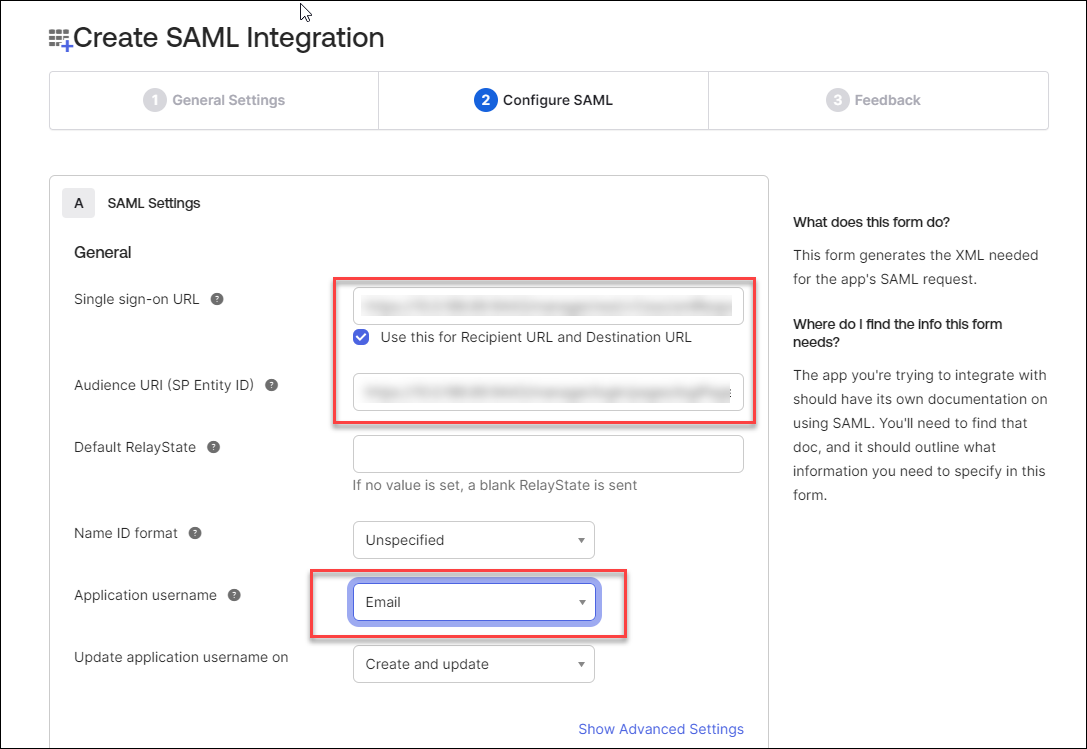1087x749 pixels.
Task: Focus the Audience URI input field
Action: click(548, 393)
